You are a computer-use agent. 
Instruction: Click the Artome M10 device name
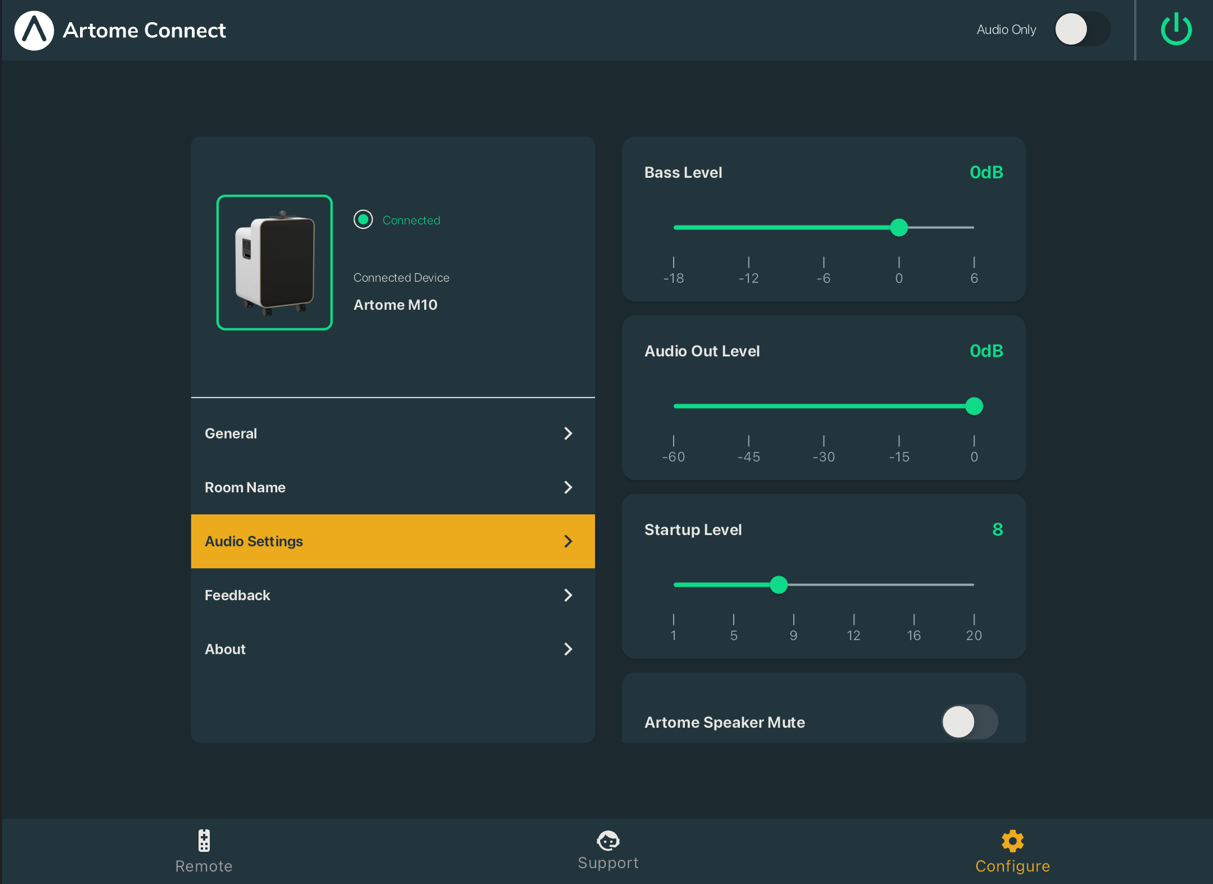click(395, 305)
